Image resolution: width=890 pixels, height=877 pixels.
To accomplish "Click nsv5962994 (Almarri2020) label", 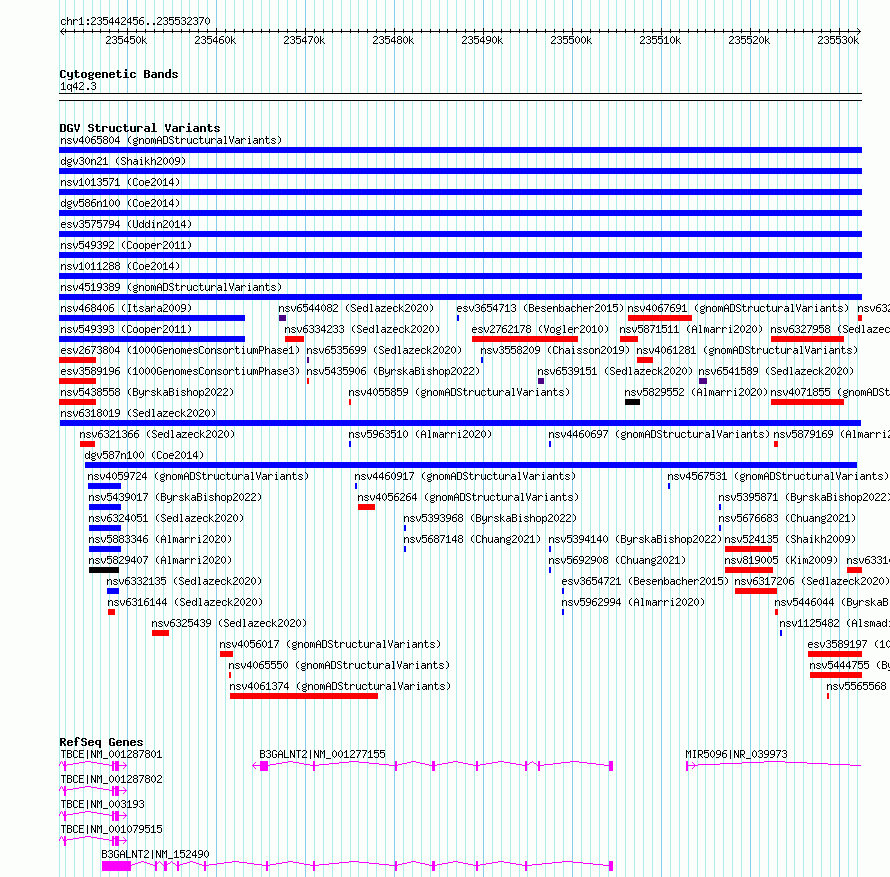I will [x=633, y=602].
